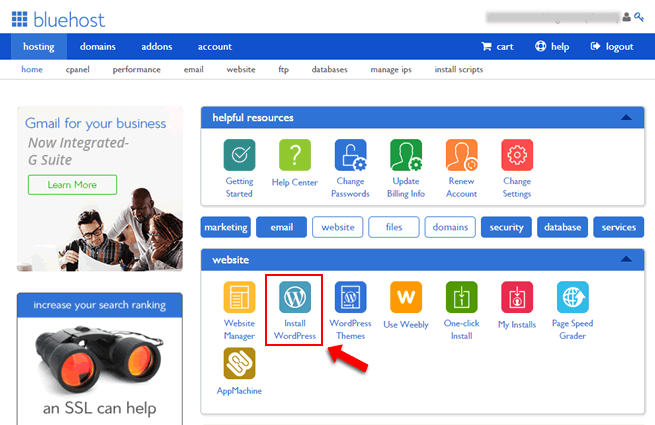Image resolution: width=655 pixels, height=425 pixels.
Task: Click the Install WordPress icon
Action: pyautogui.click(x=295, y=297)
